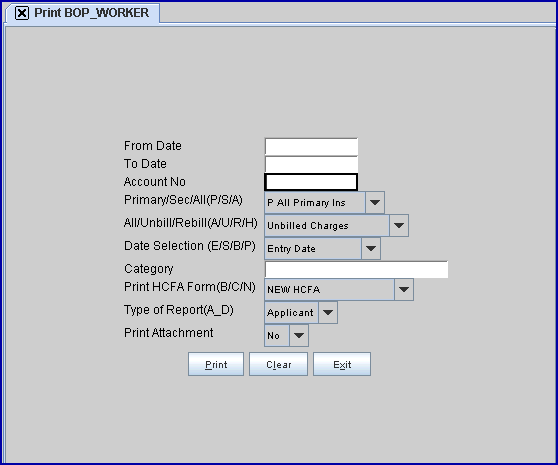Expand the Entry Date dropdown arrow

371,248
